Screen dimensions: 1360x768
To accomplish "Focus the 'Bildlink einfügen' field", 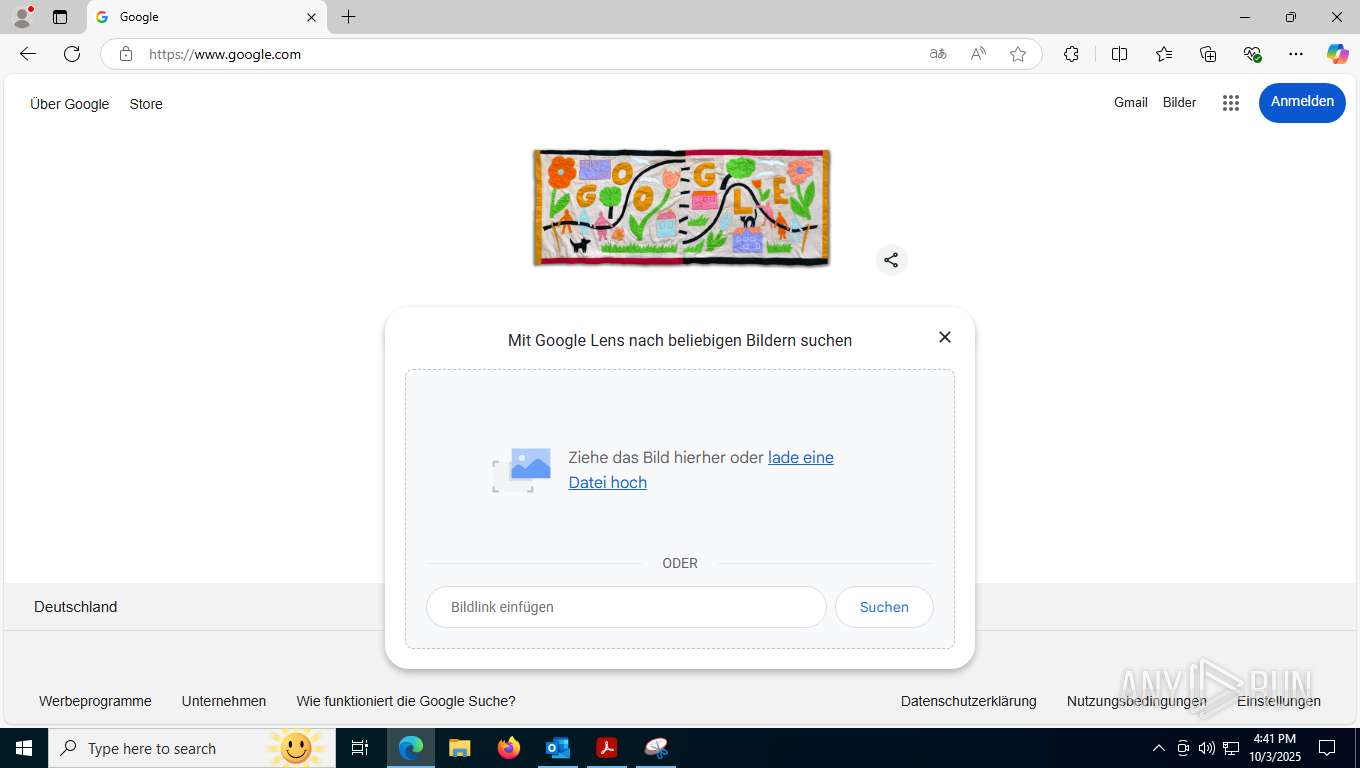I will click(626, 607).
